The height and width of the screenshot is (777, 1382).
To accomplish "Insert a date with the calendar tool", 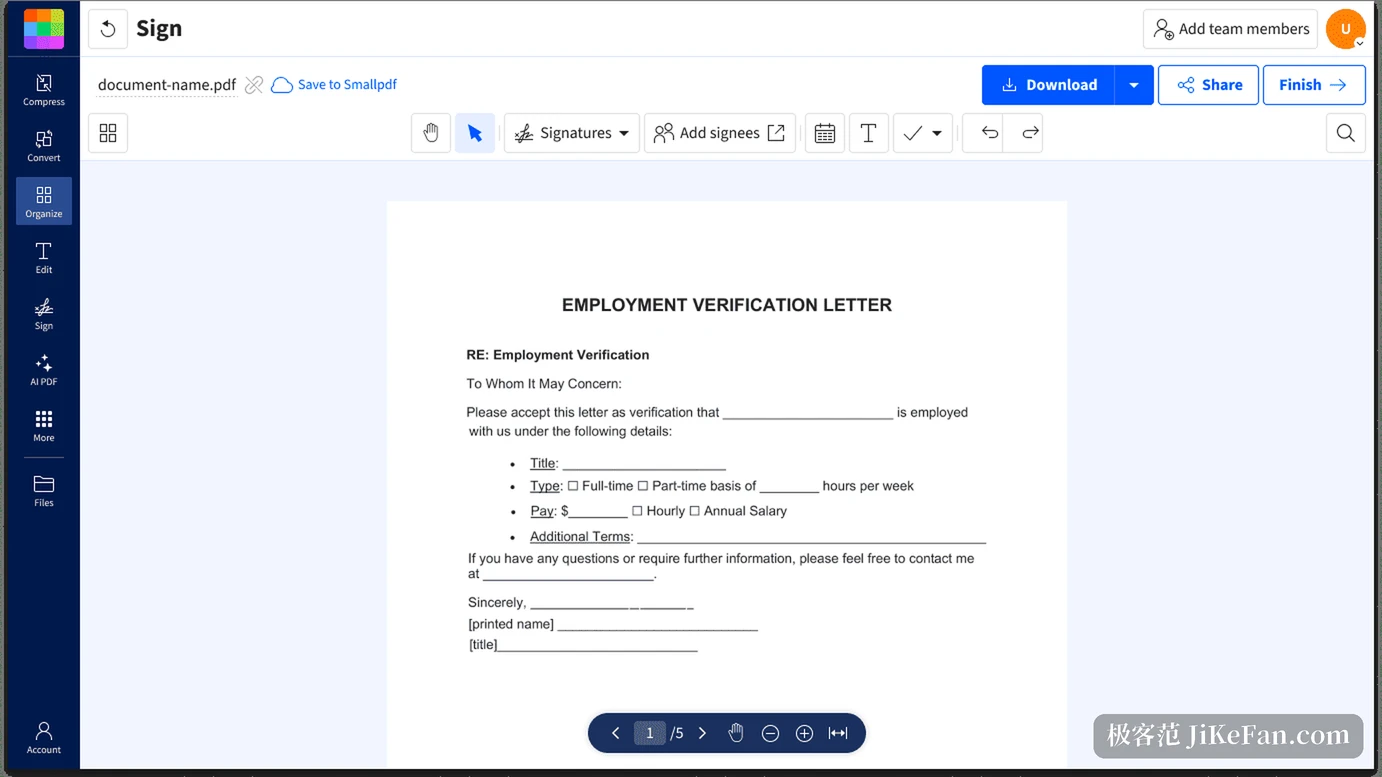I will tap(825, 133).
